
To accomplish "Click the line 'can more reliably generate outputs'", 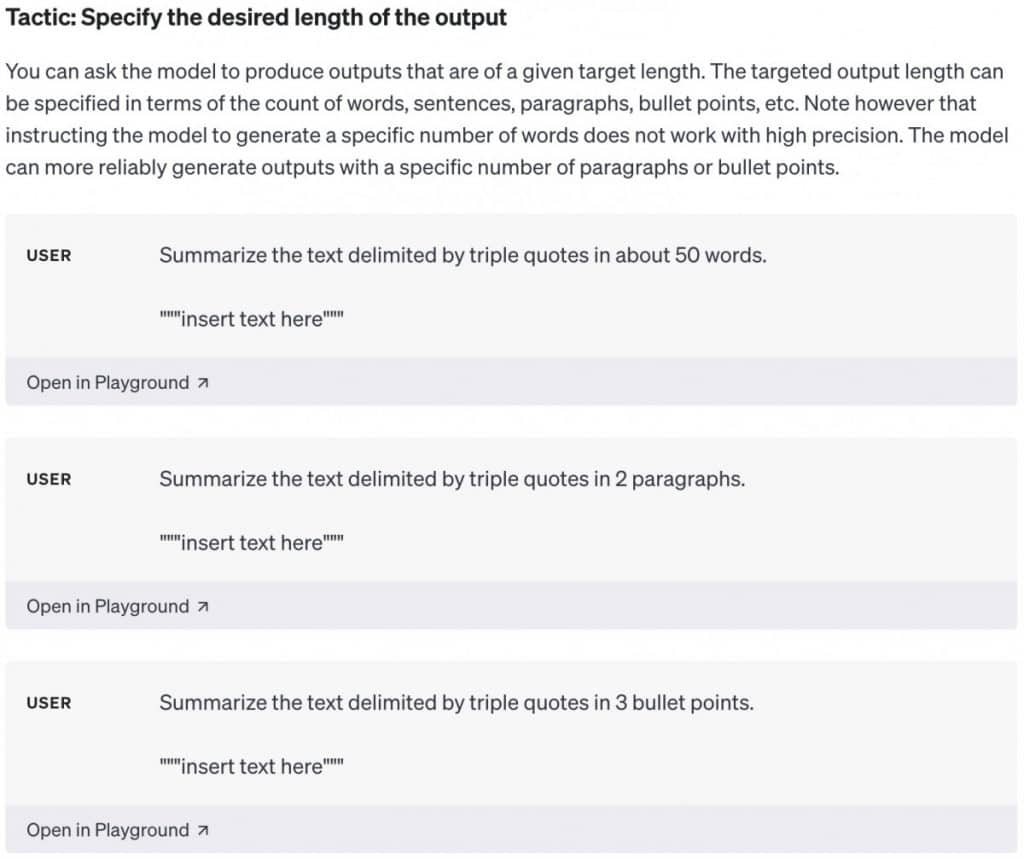I will (x=422, y=167).
